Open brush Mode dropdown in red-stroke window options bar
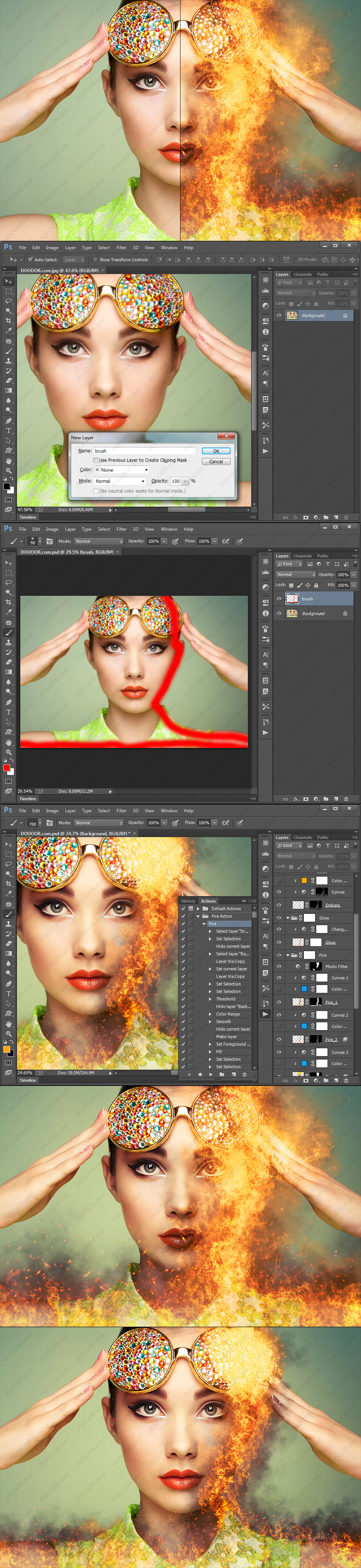The image size is (361, 1568). pos(99,541)
